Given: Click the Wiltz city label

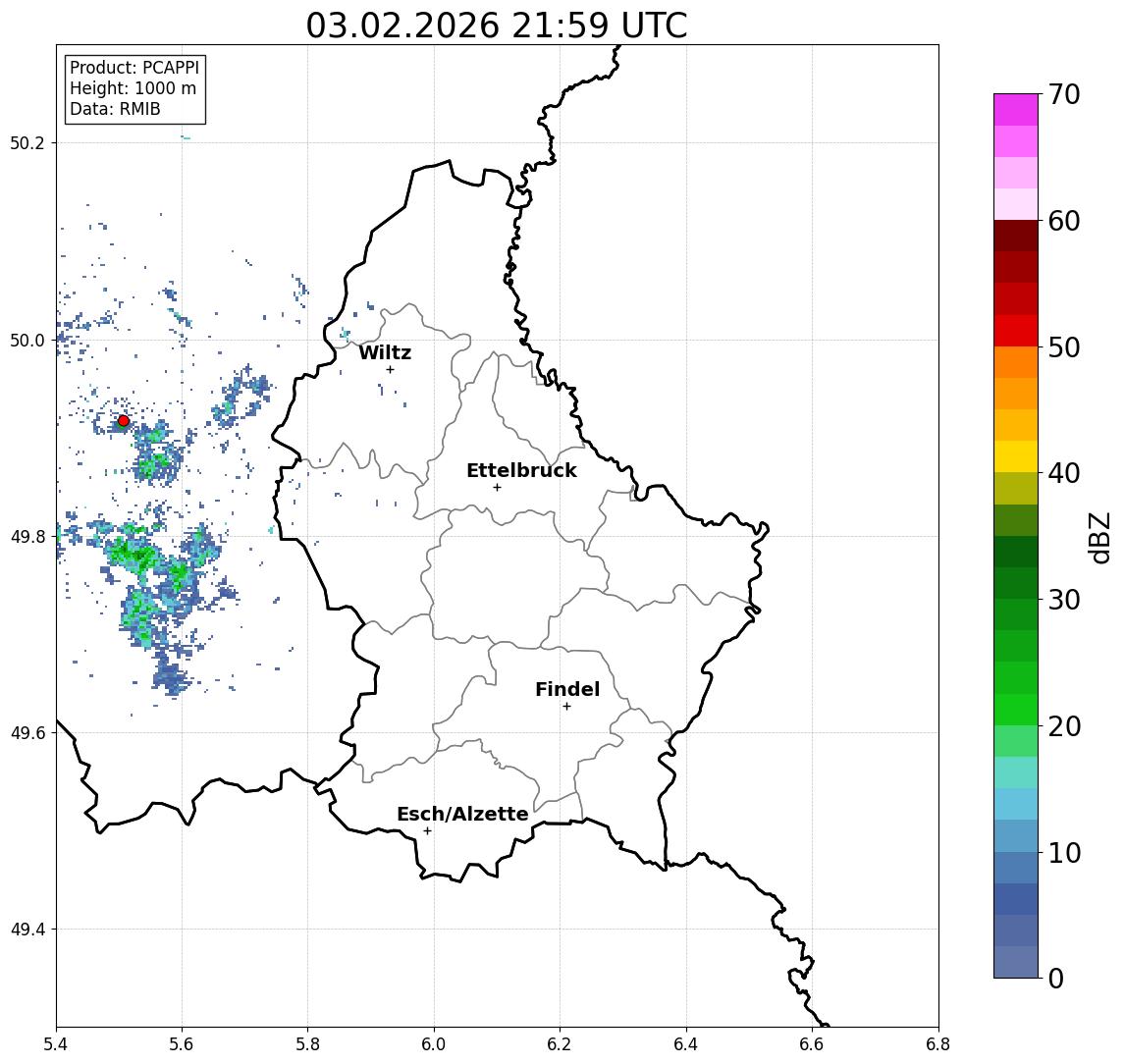Looking at the screenshot, I should tap(385, 352).
